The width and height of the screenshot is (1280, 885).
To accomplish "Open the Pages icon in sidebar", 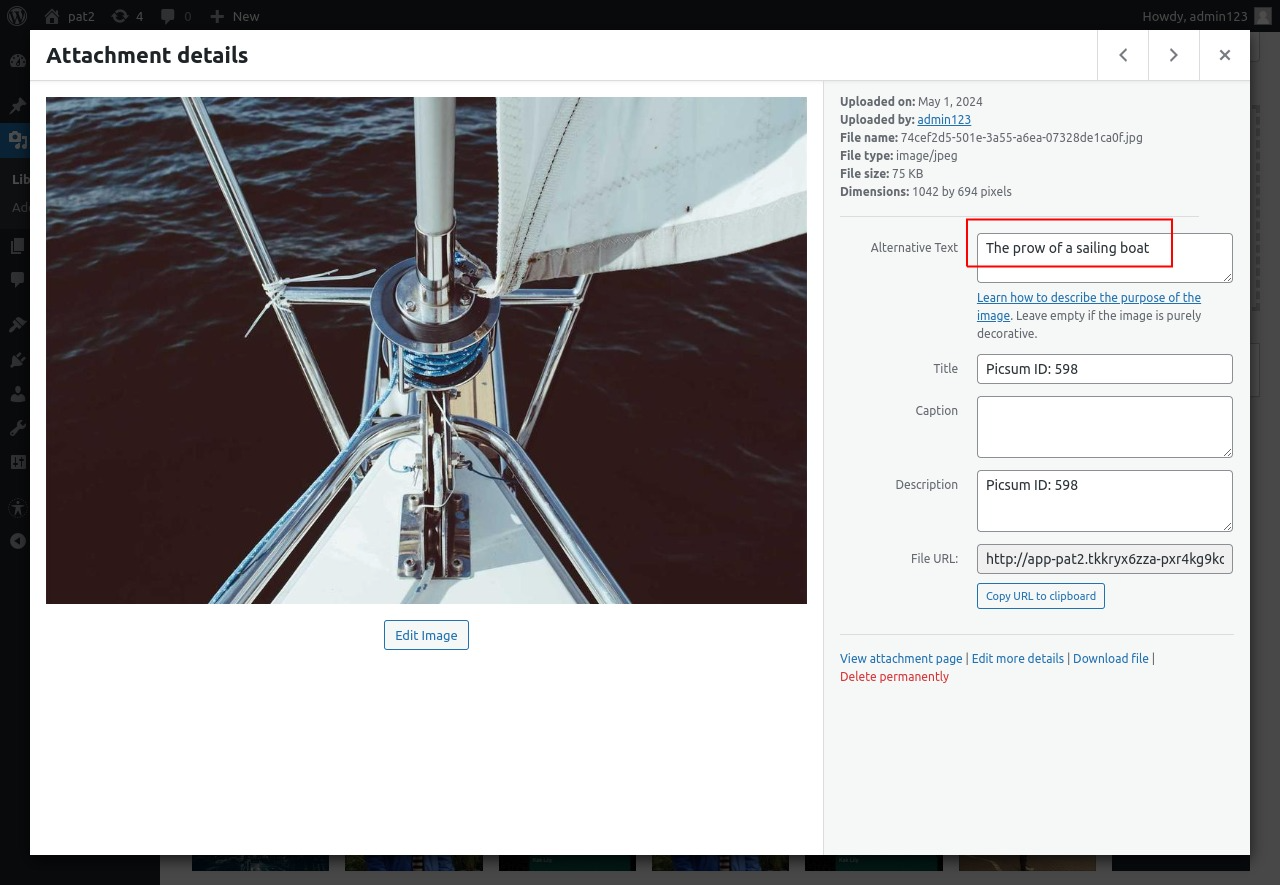I will coord(17,246).
